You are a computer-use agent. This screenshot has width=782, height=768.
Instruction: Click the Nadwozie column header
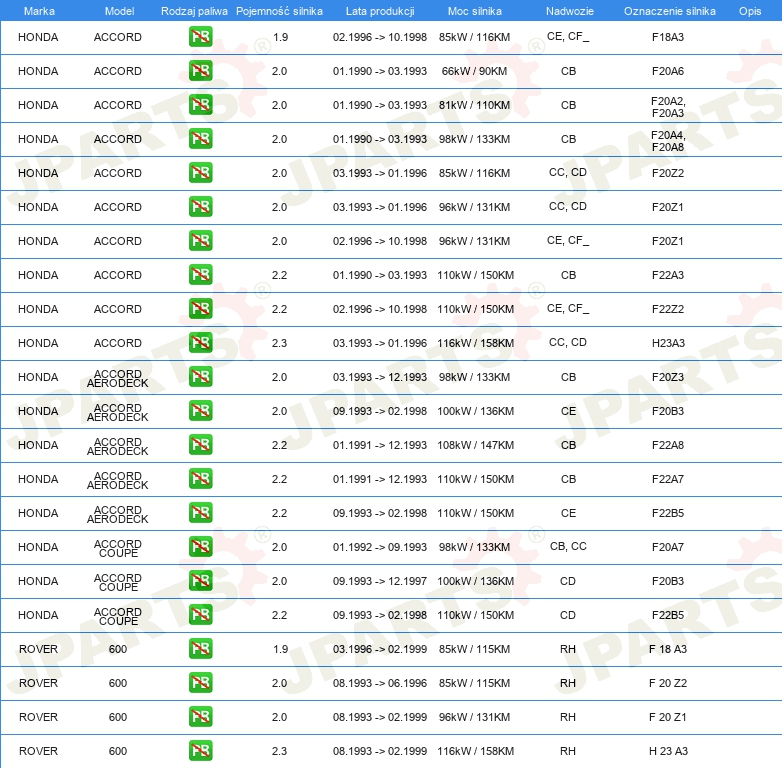(568, 11)
